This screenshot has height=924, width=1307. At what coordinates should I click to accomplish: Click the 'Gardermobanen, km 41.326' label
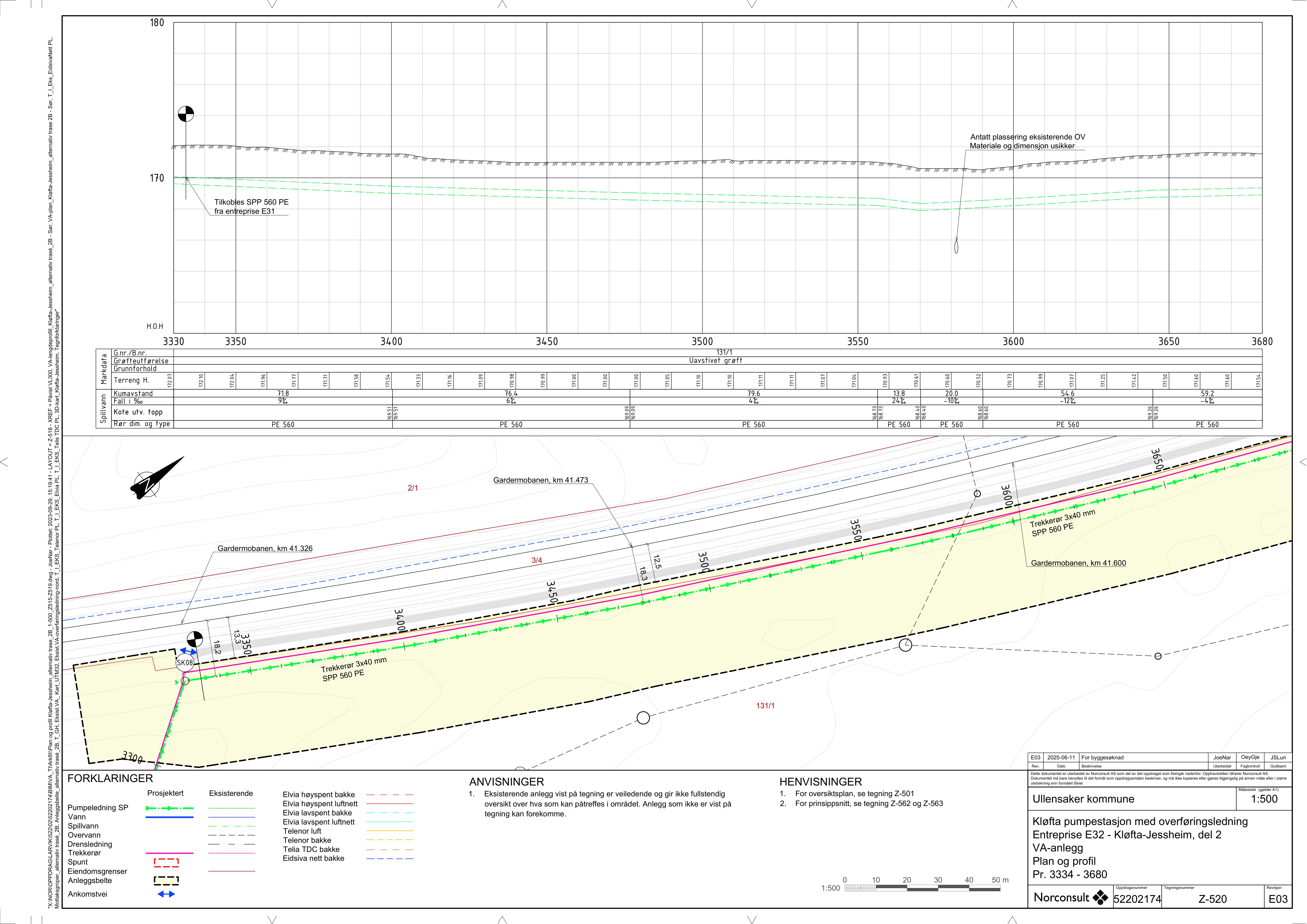265,548
